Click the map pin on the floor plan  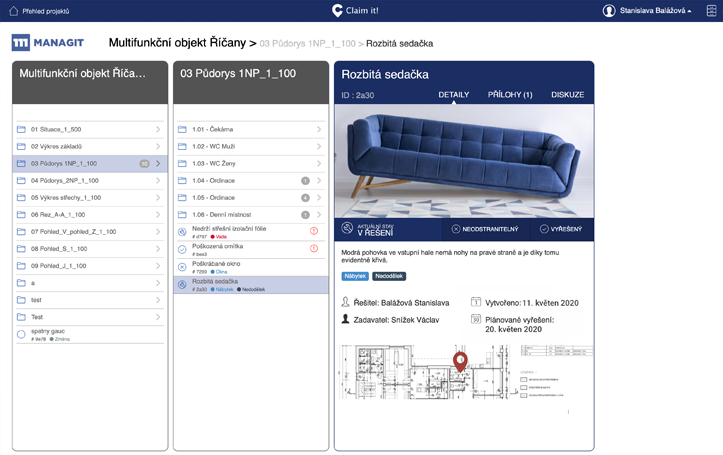tap(460, 361)
